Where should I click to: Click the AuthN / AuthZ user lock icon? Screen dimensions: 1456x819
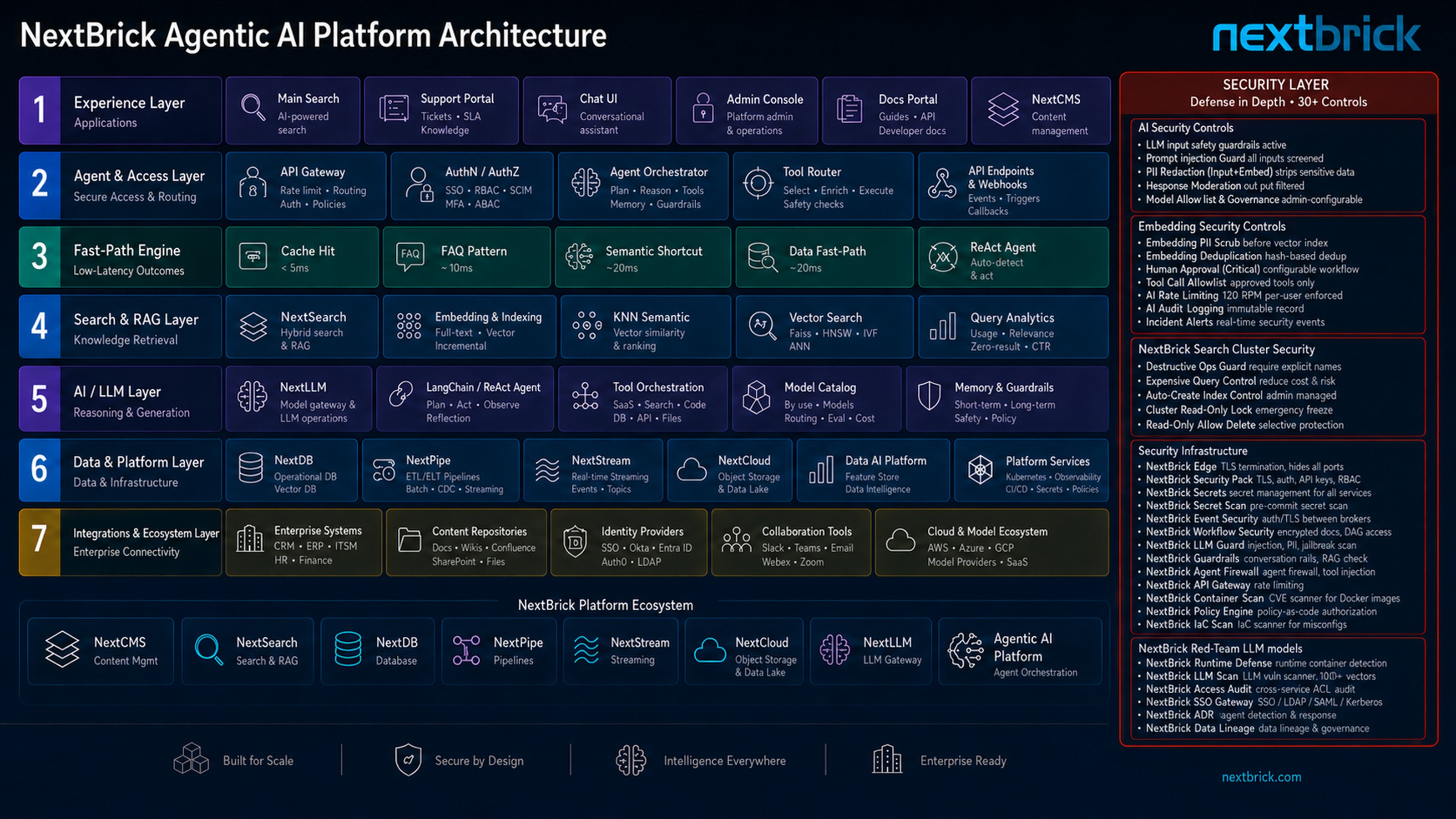[420, 184]
